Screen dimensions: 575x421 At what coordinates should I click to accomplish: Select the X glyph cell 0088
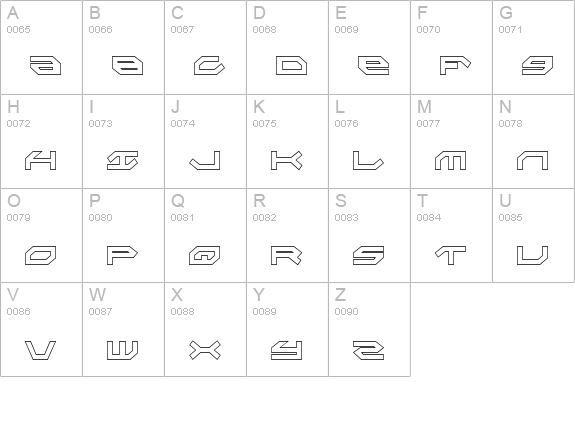pyautogui.click(x=205, y=329)
